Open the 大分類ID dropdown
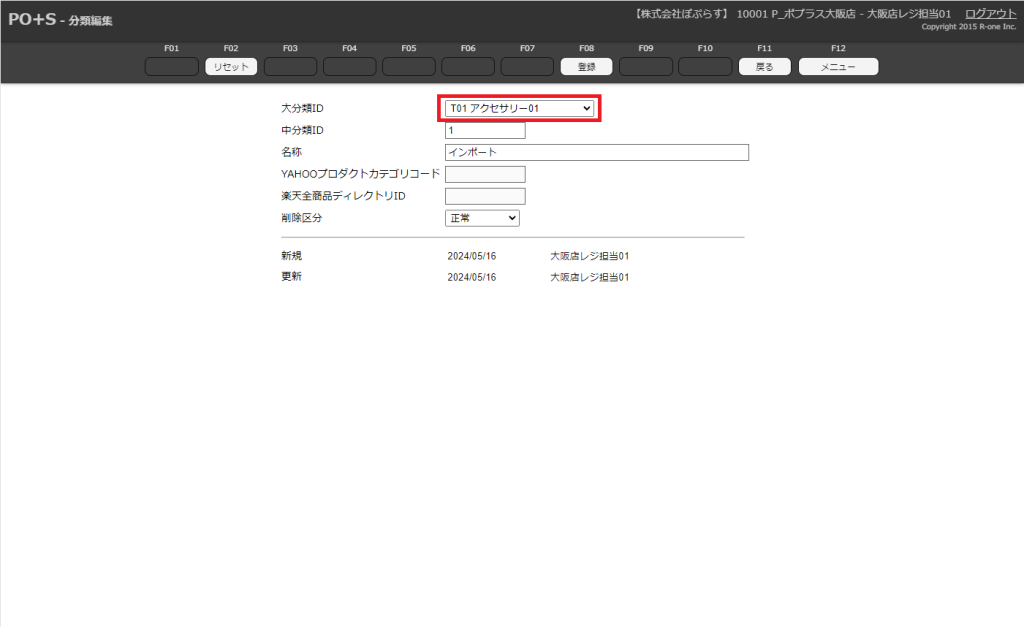The width and height of the screenshot is (1024, 627). [519, 108]
